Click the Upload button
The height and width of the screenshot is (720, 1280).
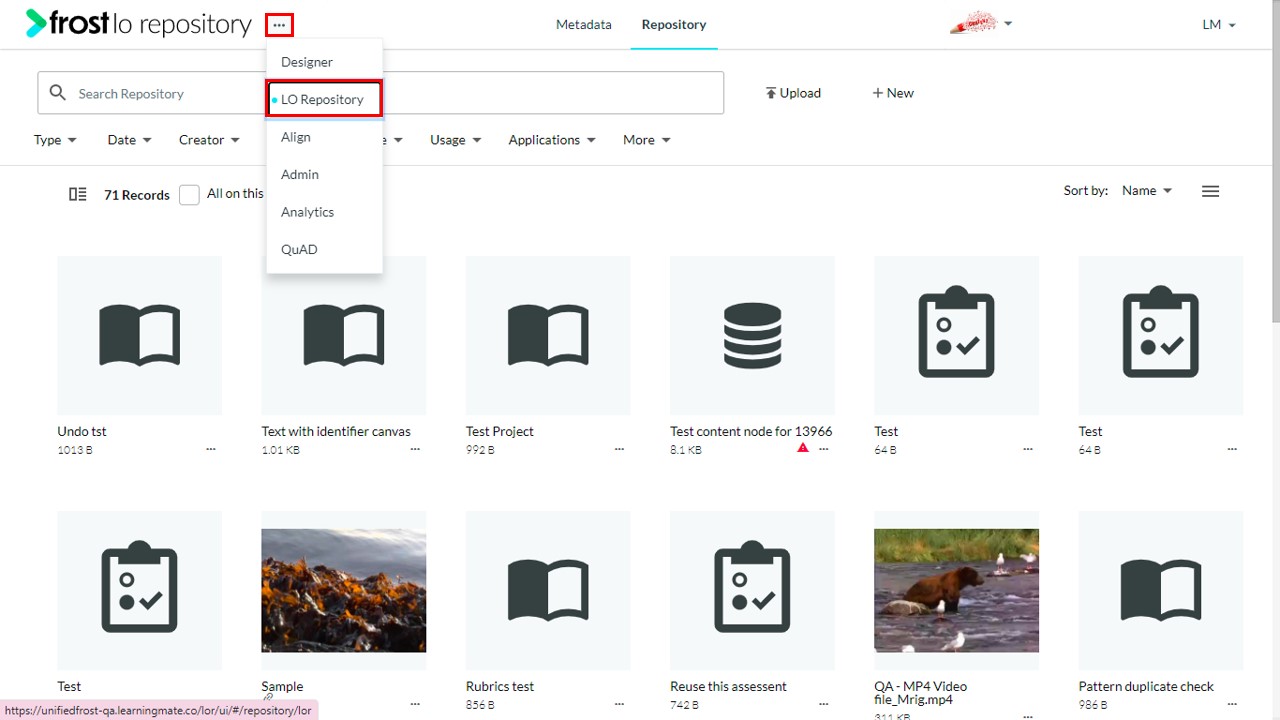point(793,93)
